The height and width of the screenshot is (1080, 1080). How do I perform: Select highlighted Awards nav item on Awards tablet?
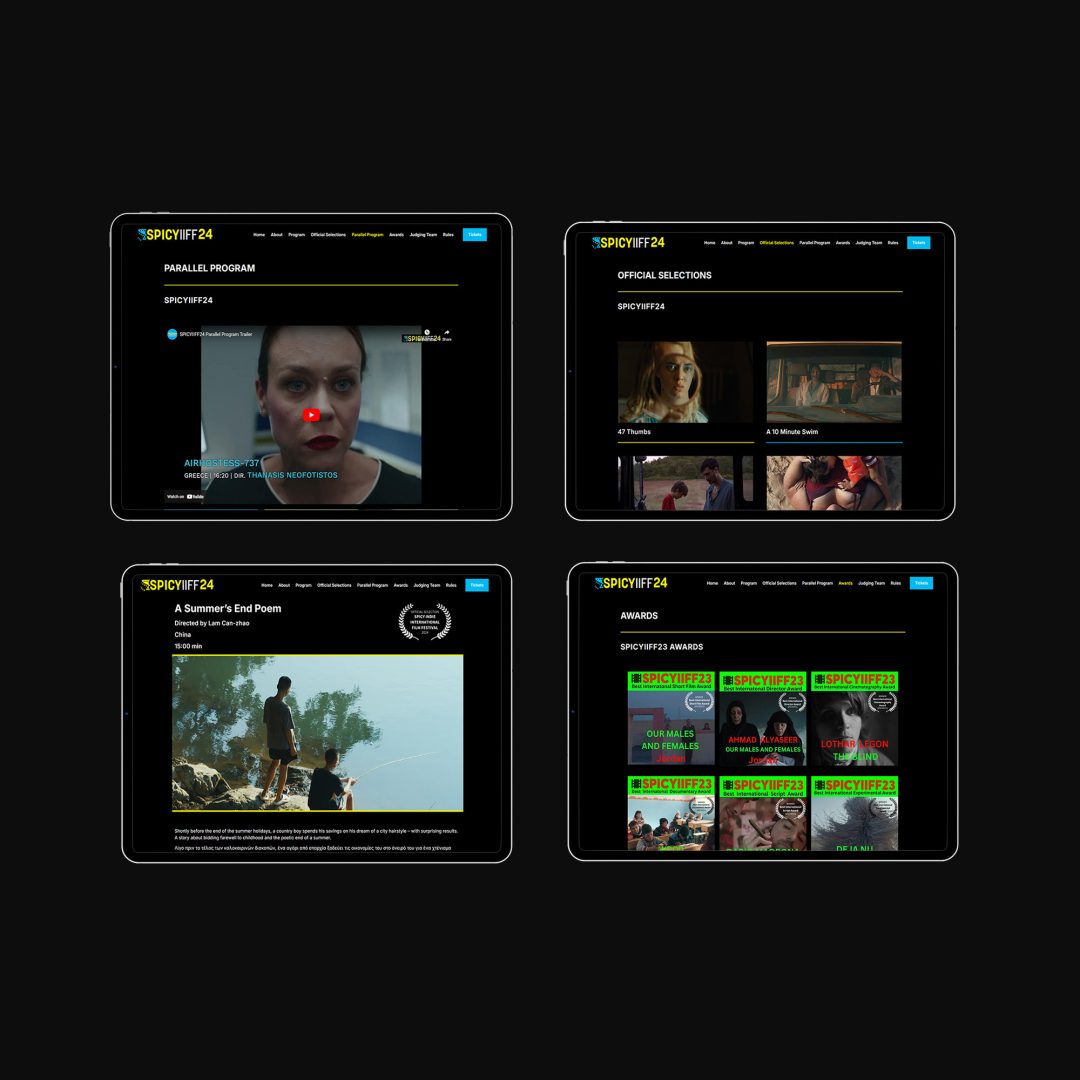(x=845, y=583)
